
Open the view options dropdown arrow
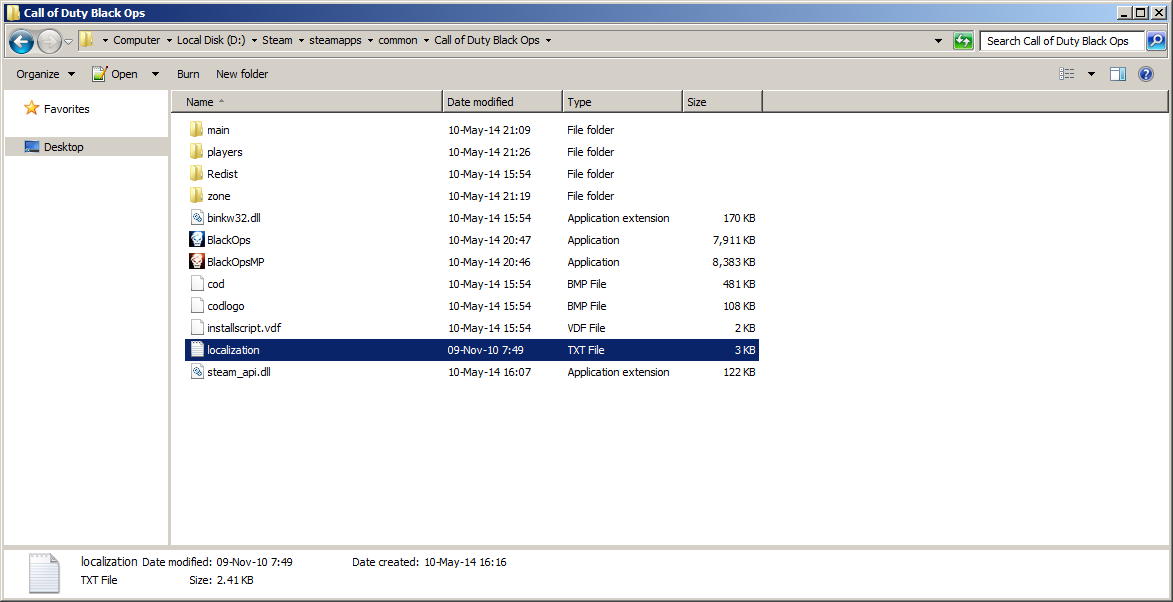[x=1091, y=74]
